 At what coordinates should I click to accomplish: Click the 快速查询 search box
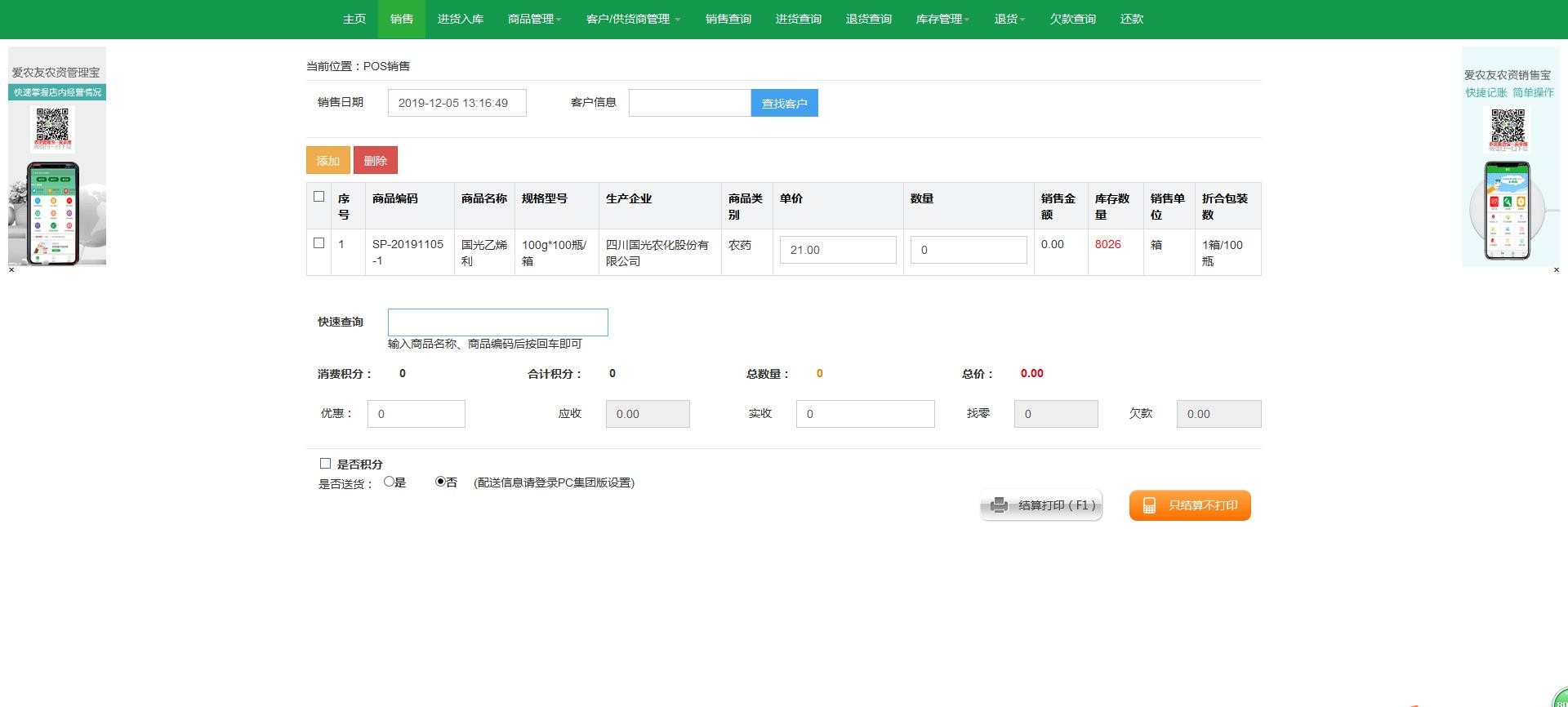[x=498, y=322]
